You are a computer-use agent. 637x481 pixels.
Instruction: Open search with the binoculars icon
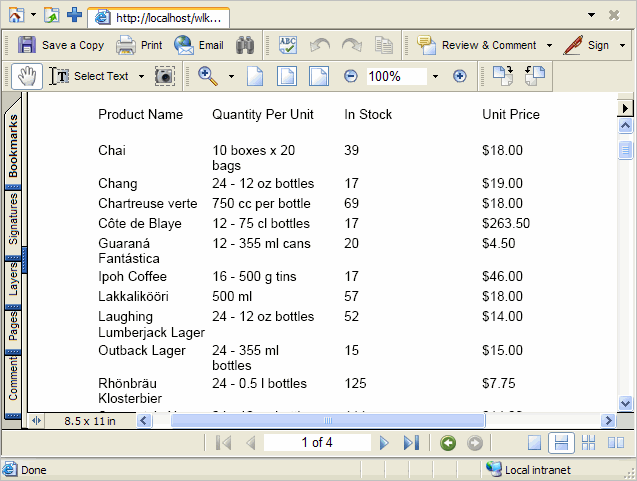[x=245, y=45]
